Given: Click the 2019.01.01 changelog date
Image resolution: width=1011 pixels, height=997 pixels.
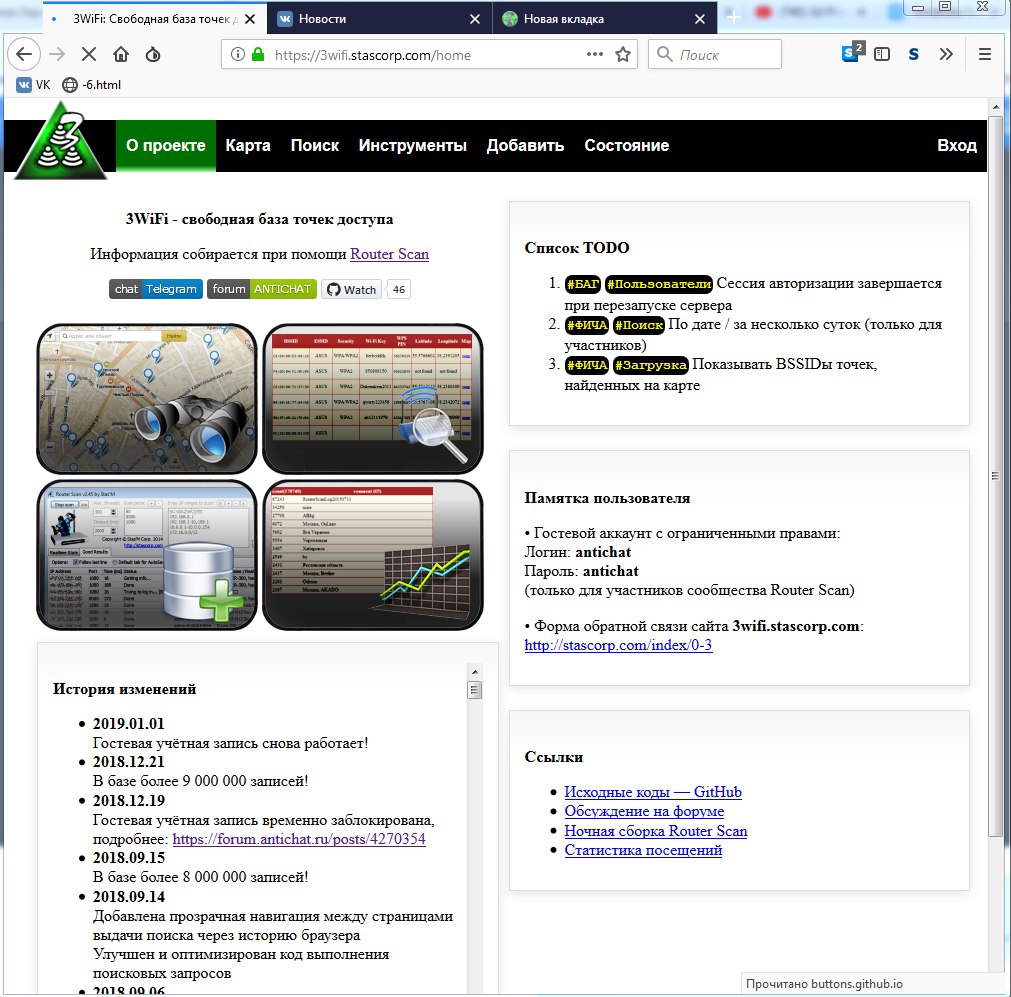Looking at the screenshot, I should point(128,724).
